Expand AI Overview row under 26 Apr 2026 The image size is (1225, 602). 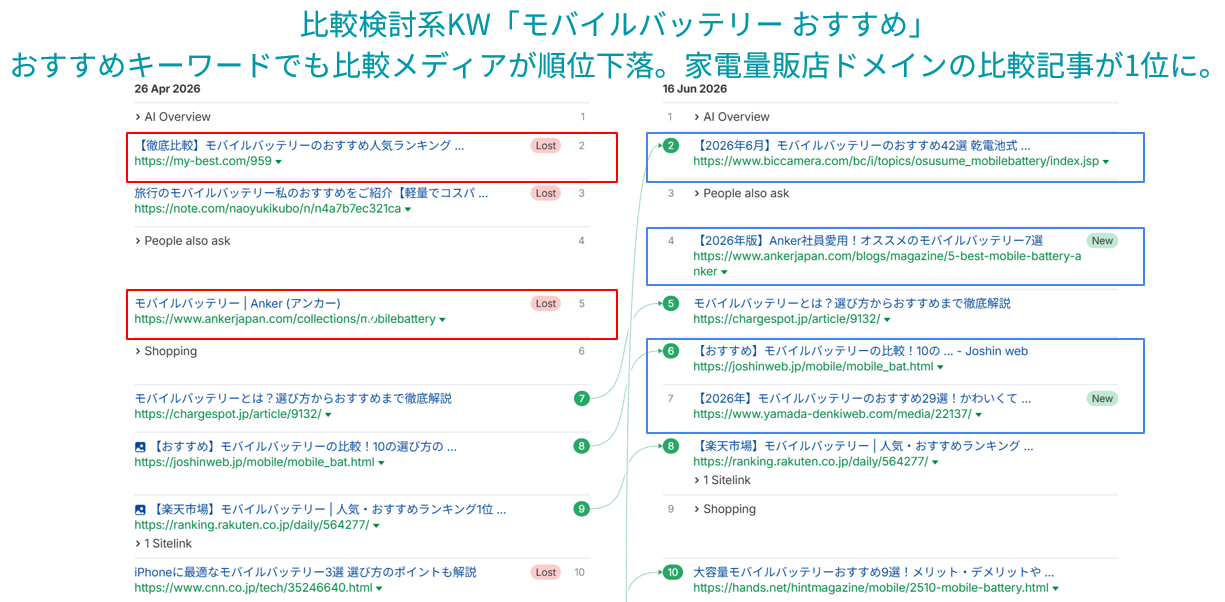(x=172, y=117)
